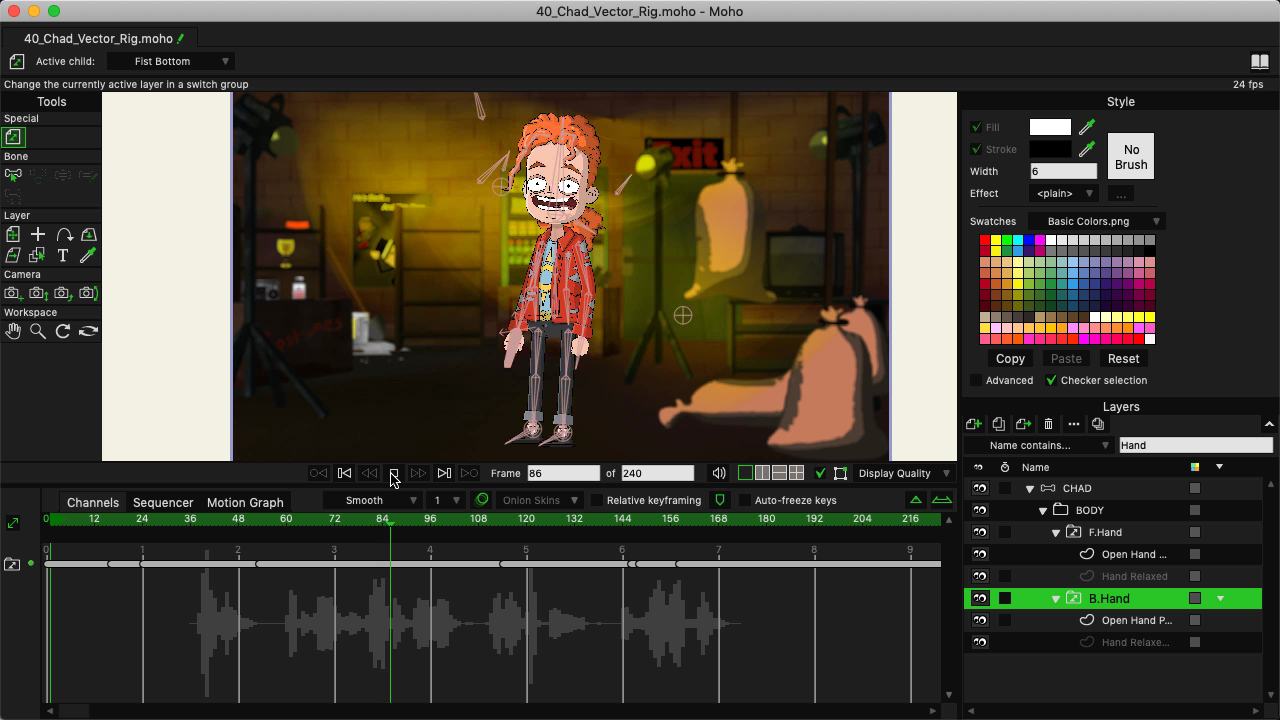Click the Duplicate Layer icon
Screen dimensions: 1280x720
pos(998,424)
